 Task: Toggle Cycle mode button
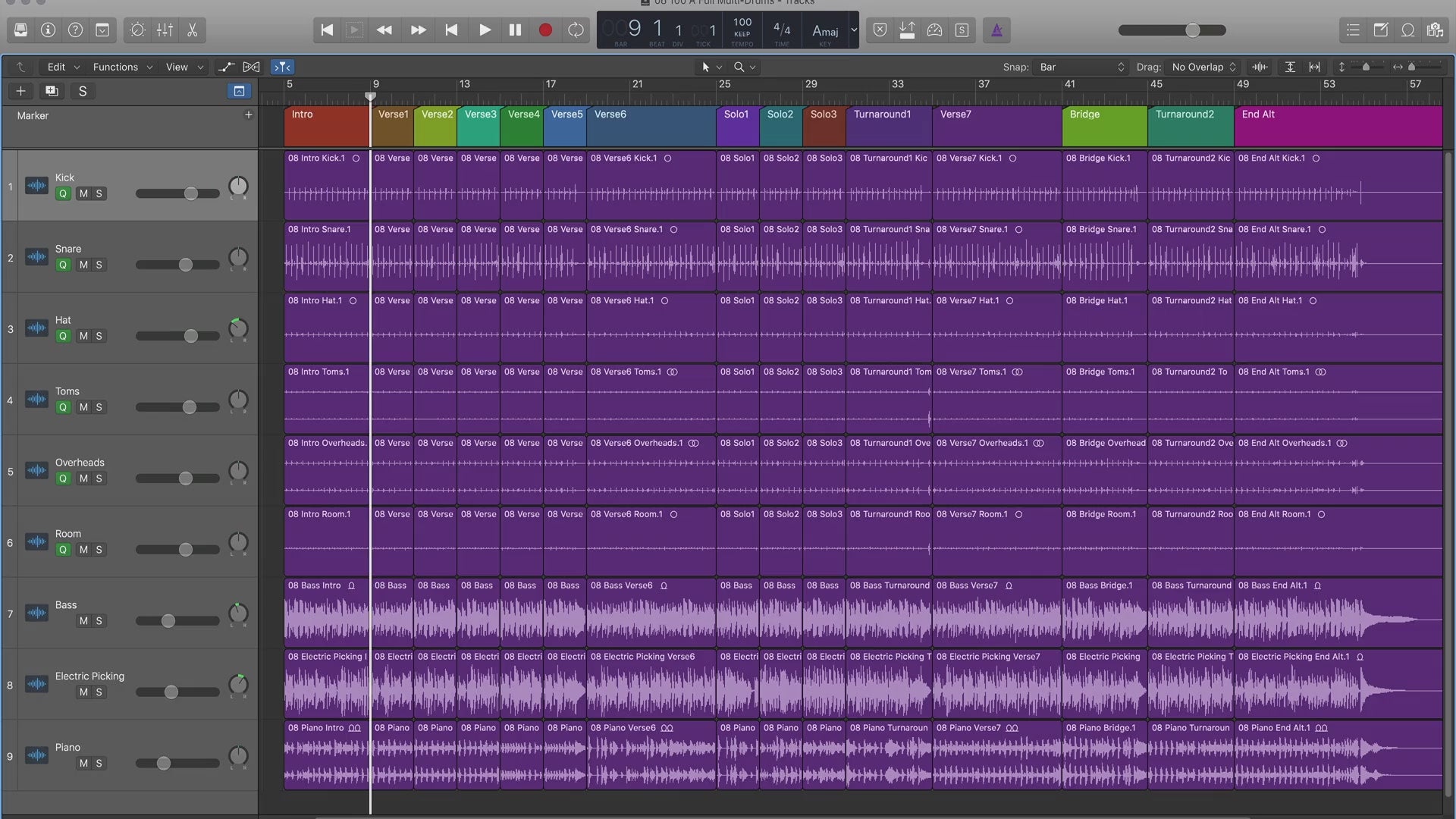tap(576, 30)
